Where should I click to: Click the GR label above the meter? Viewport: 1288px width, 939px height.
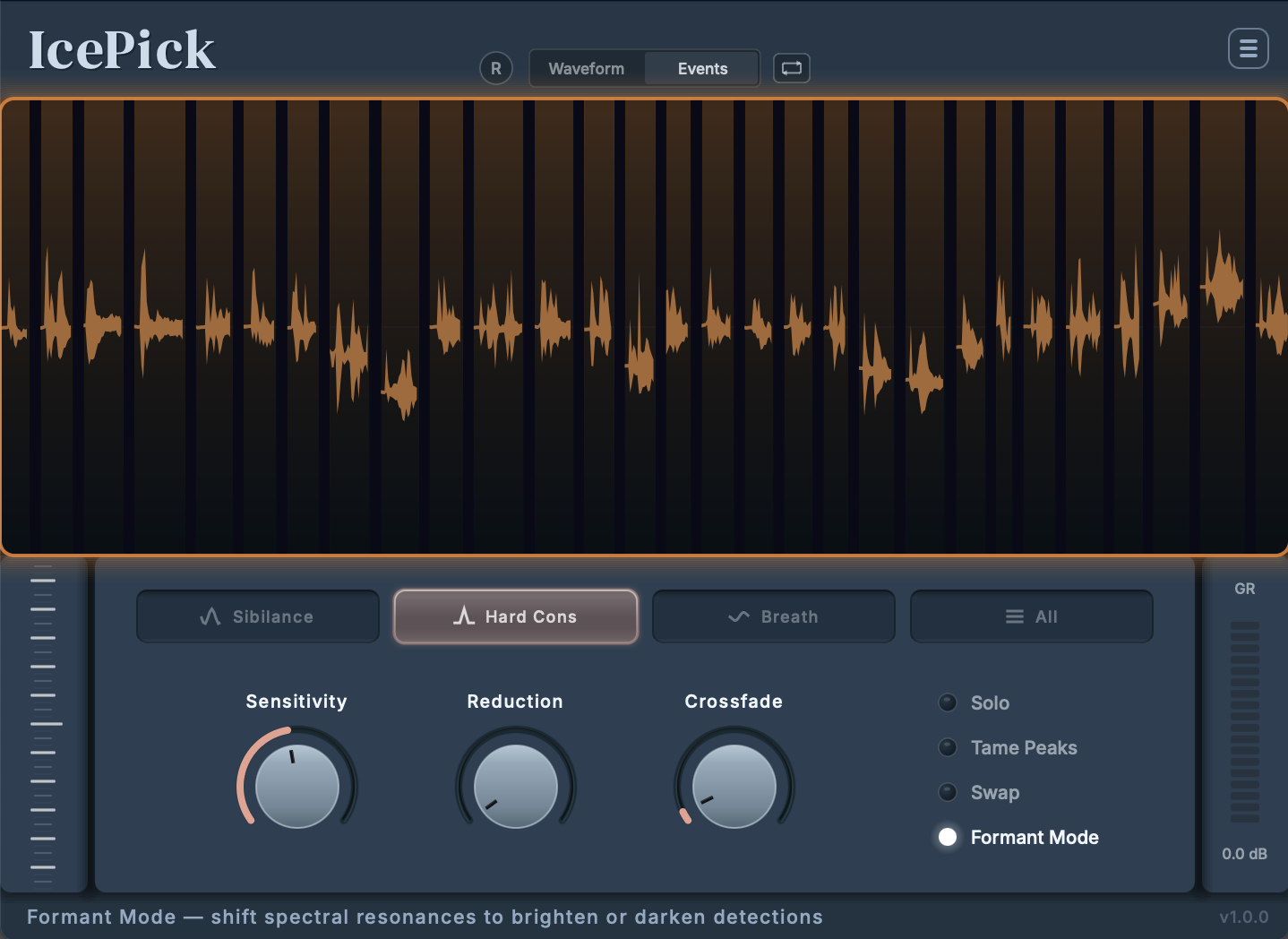[1245, 589]
